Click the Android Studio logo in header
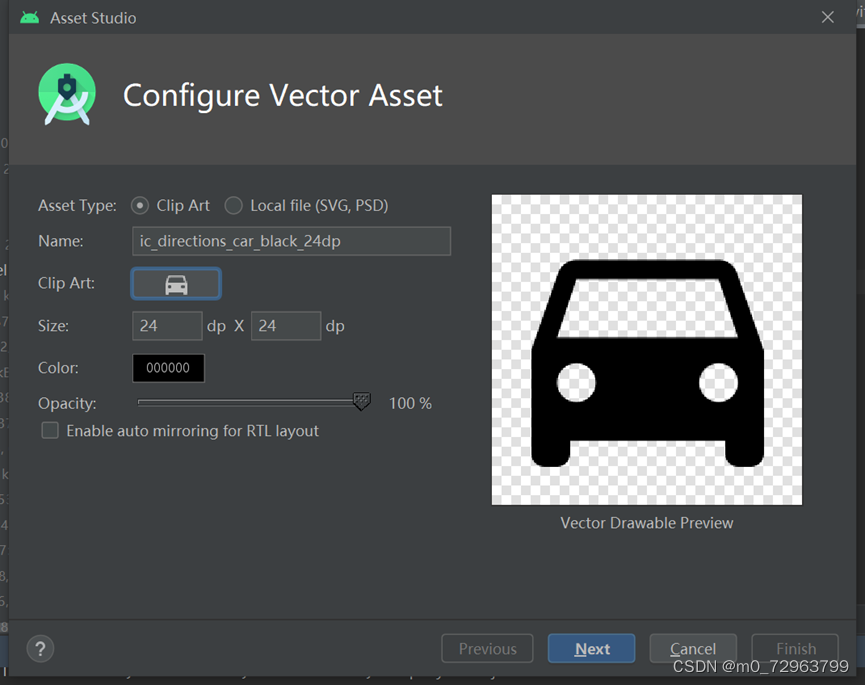Image resolution: width=865 pixels, height=685 pixels. (x=67, y=94)
